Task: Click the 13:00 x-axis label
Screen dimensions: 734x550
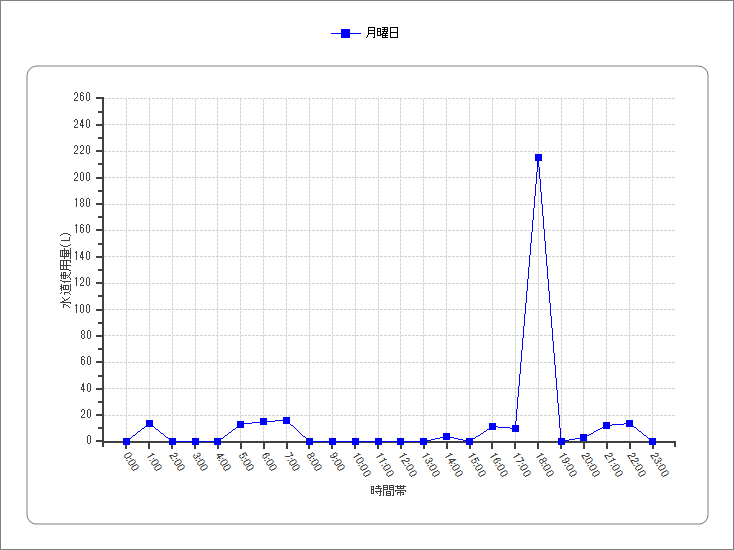Action: [x=431, y=464]
